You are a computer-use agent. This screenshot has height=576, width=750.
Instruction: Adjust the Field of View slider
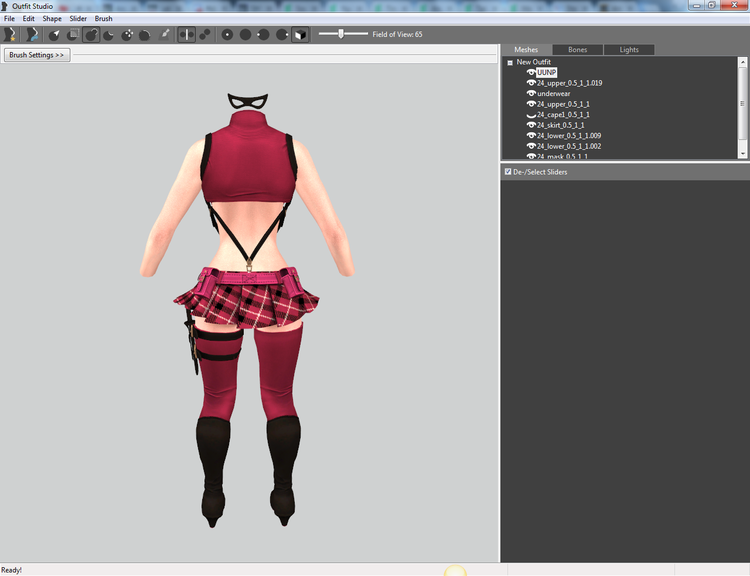(343, 34)
